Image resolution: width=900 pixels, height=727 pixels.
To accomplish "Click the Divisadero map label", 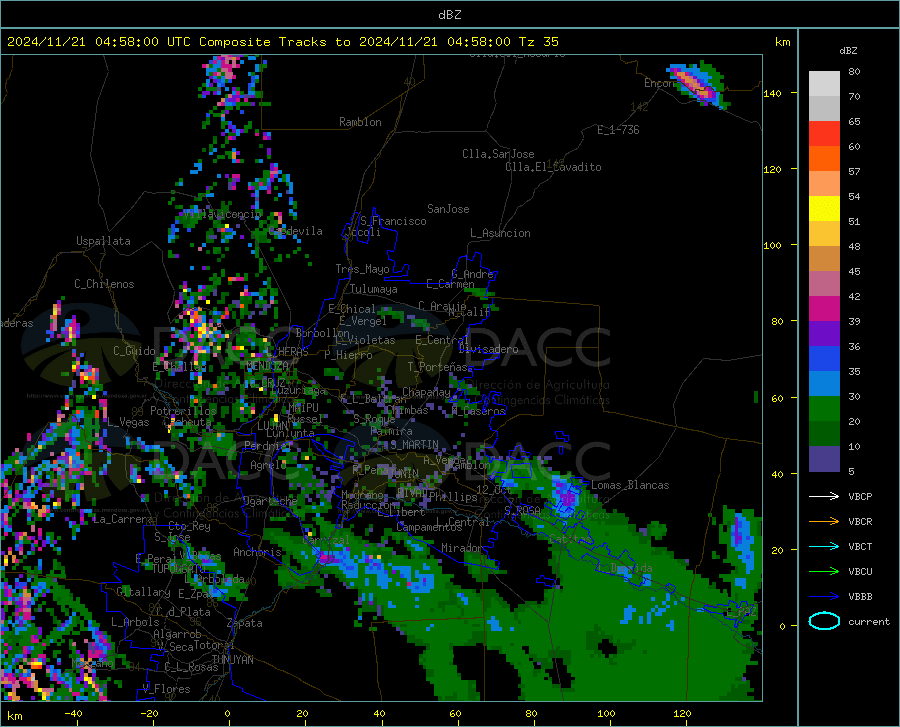I will [x=488, y=349].
